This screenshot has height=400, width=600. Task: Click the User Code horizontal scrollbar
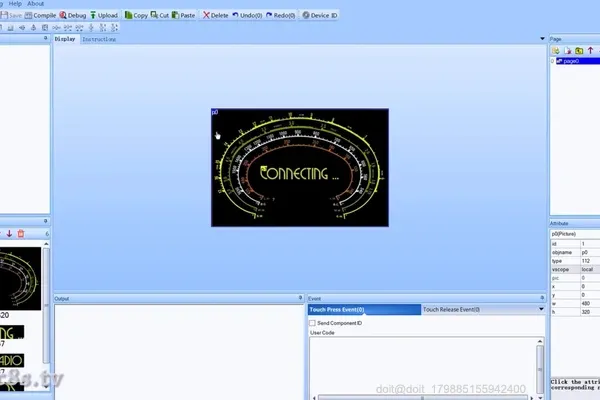pyautogui.click(x=422, y=398)
